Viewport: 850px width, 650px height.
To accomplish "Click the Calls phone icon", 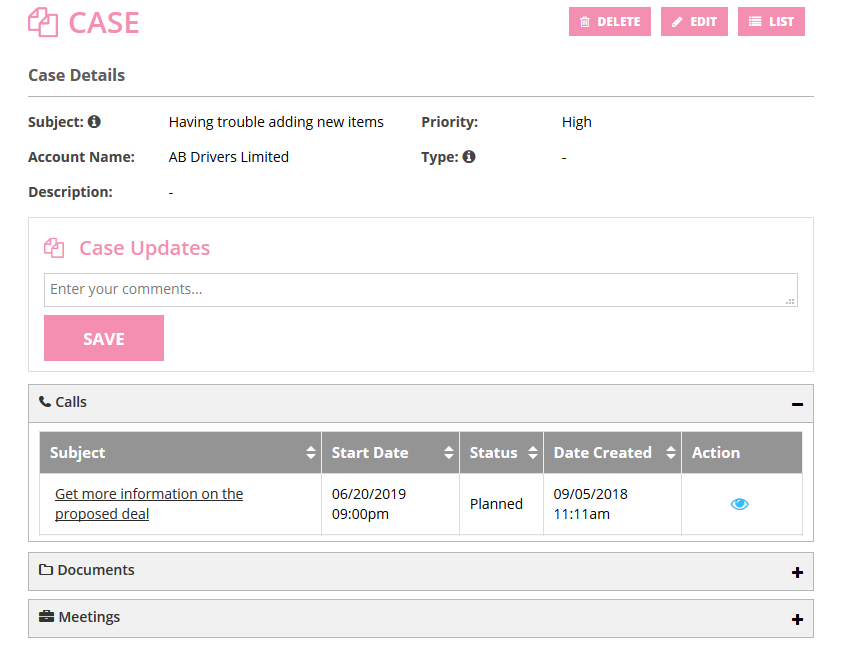I will [45, 402].
